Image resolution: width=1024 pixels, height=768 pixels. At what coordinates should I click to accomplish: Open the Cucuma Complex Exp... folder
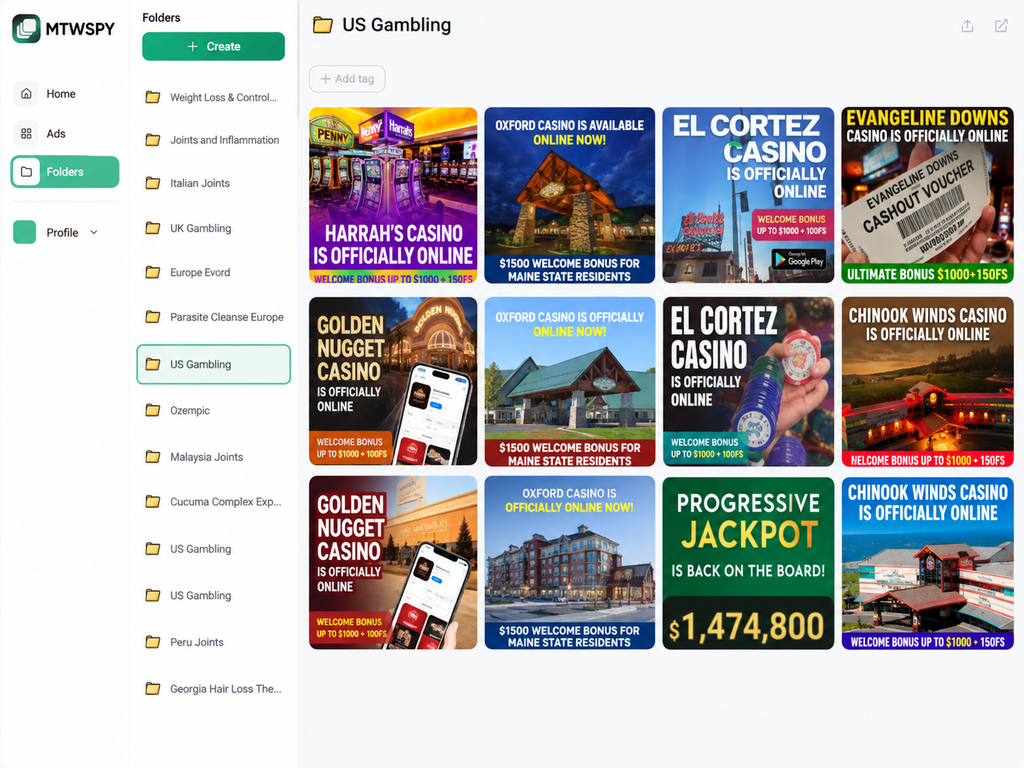click(214, 502)
